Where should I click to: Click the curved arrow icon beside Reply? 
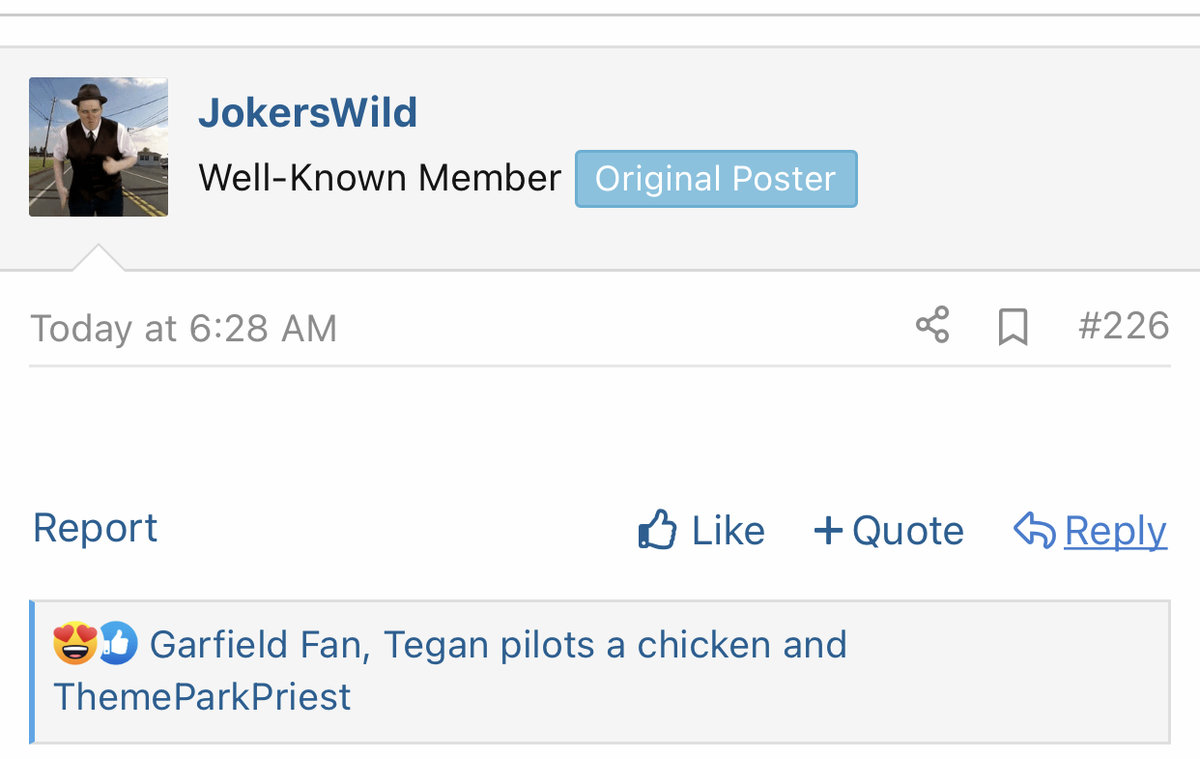(x=1034, y=529)
